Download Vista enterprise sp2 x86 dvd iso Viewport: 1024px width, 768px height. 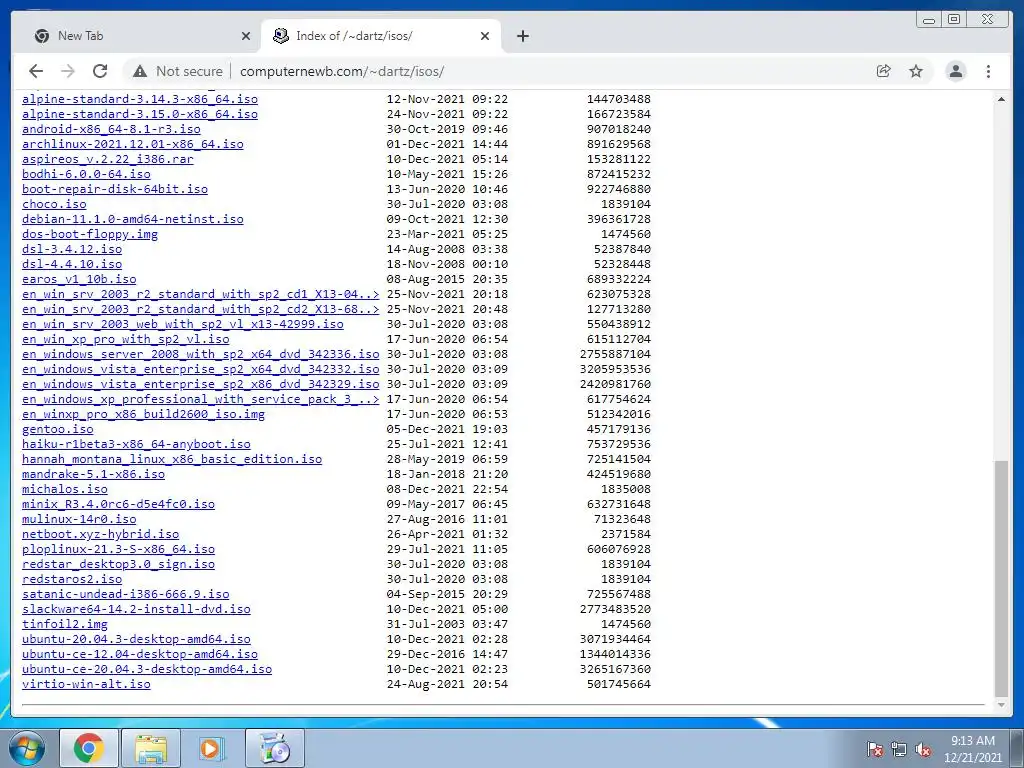click(x=200, y=385)
